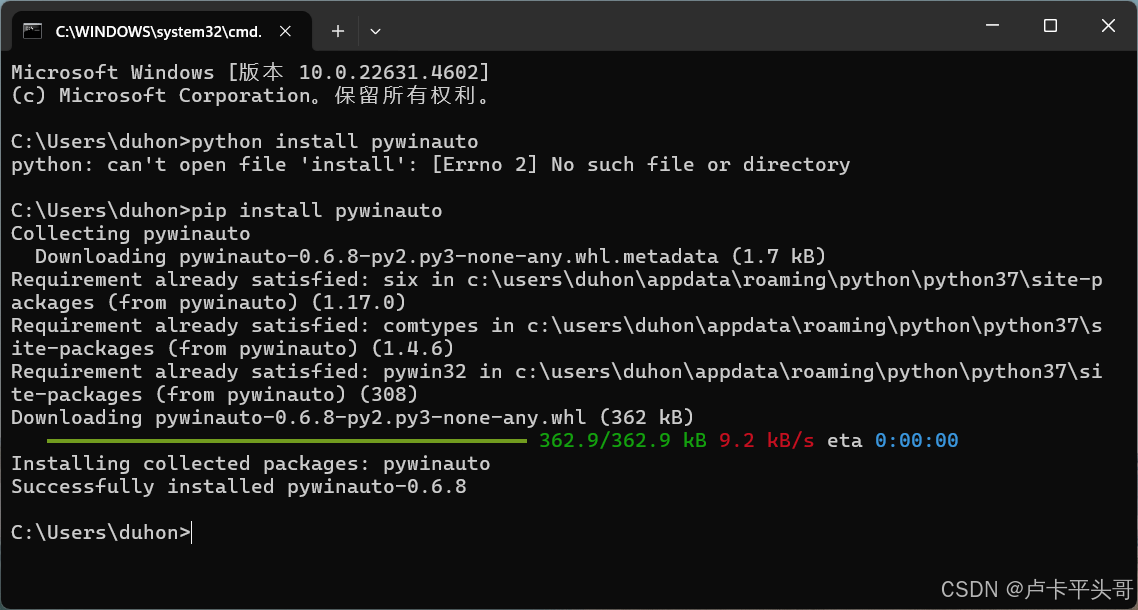This screenshot has width=1138, height=610.
Task: Place the cursor at the last C:\Users\duhon> prompt
Action: click(x=102, y=532)
